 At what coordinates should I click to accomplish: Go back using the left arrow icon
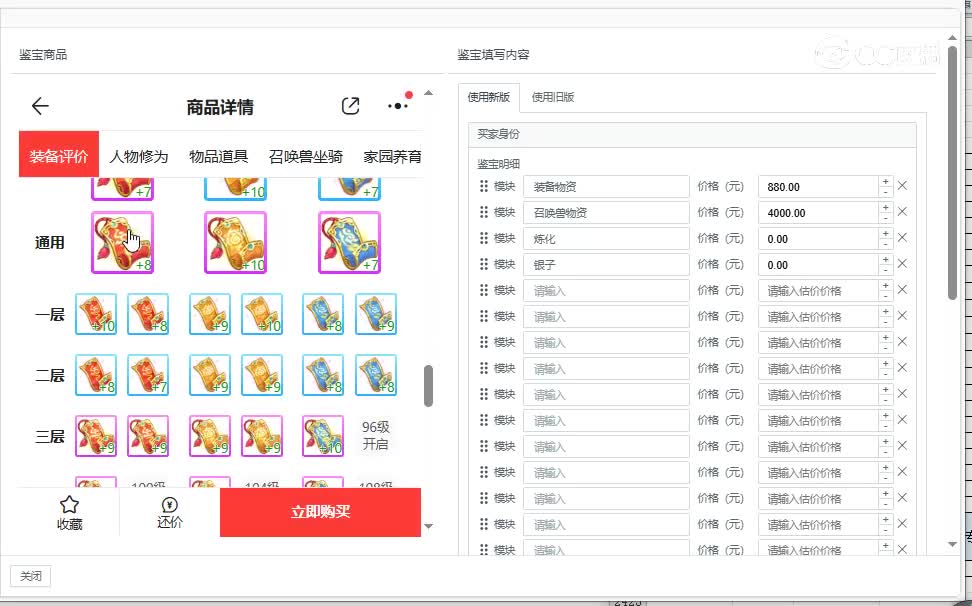click(x=40, y=106)
